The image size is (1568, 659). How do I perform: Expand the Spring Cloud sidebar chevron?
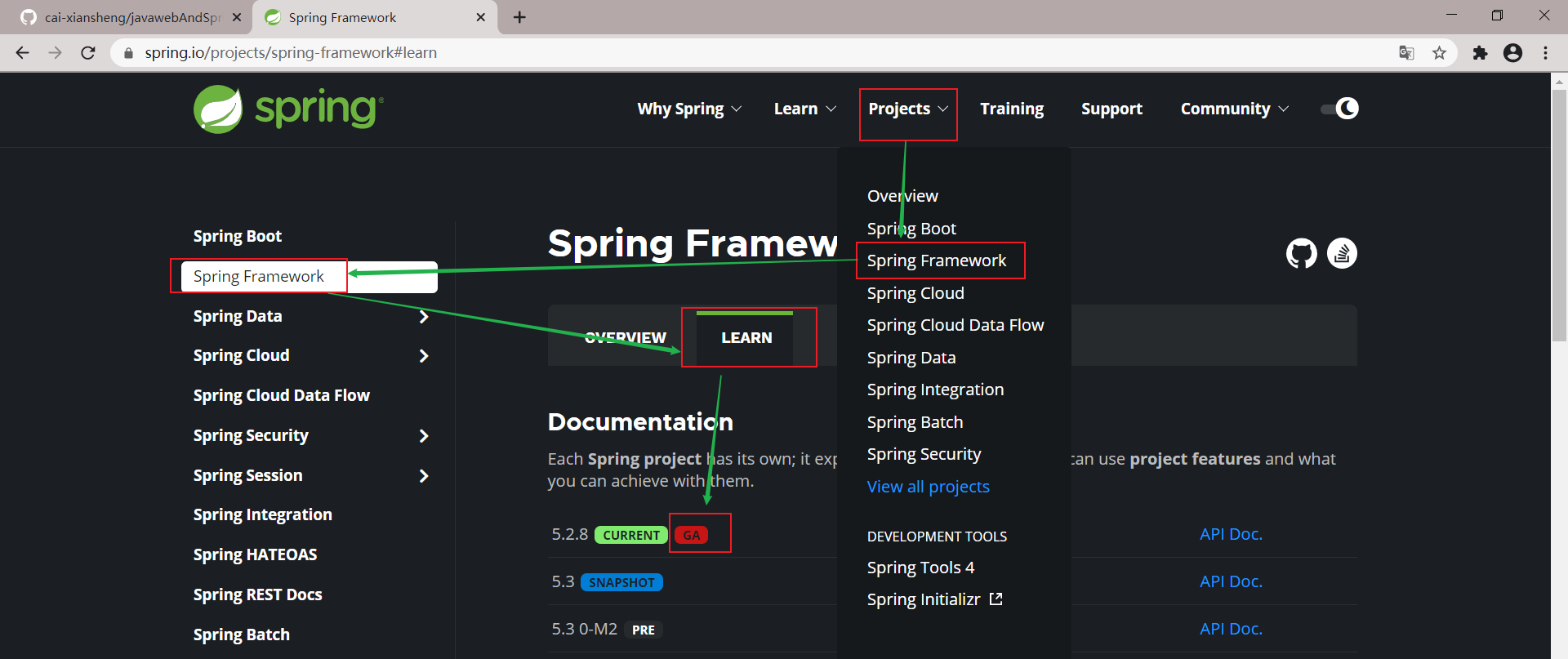point(424,356)
